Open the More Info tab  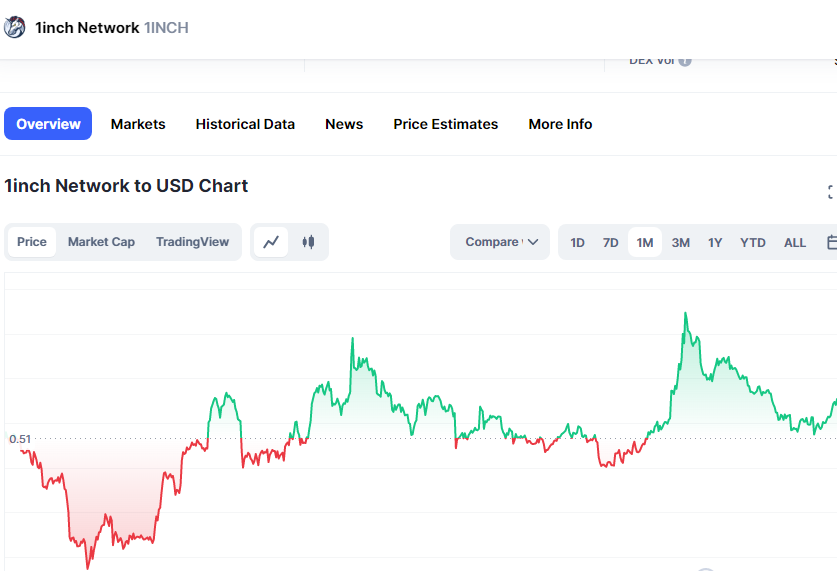560,124
